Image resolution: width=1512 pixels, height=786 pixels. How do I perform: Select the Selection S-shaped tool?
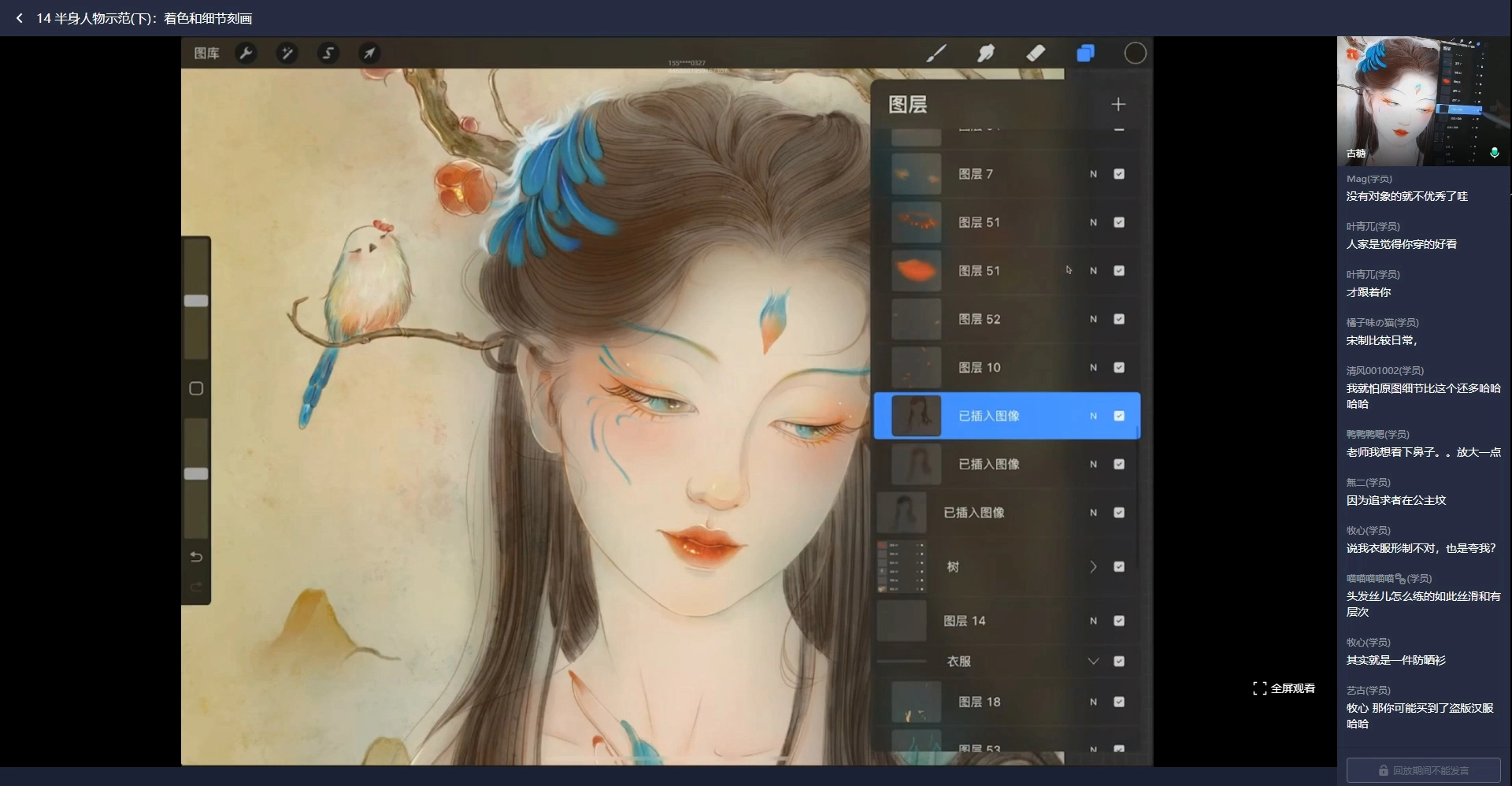(x=328, y=54)
